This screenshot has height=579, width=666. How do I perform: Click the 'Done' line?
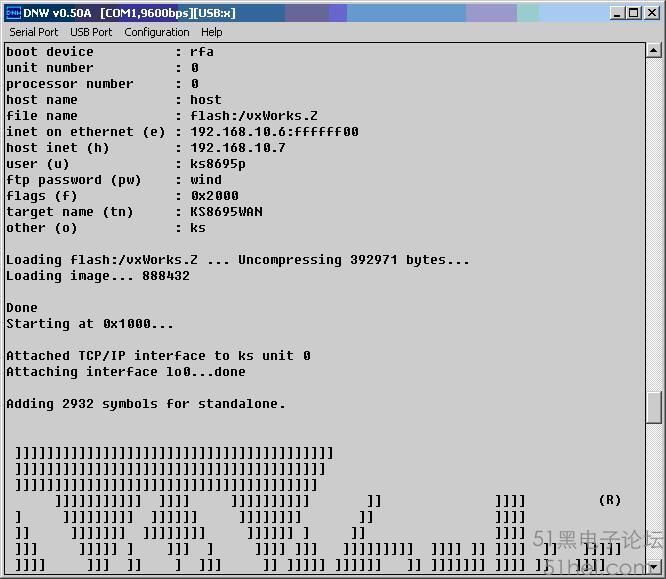click(22, 308)
